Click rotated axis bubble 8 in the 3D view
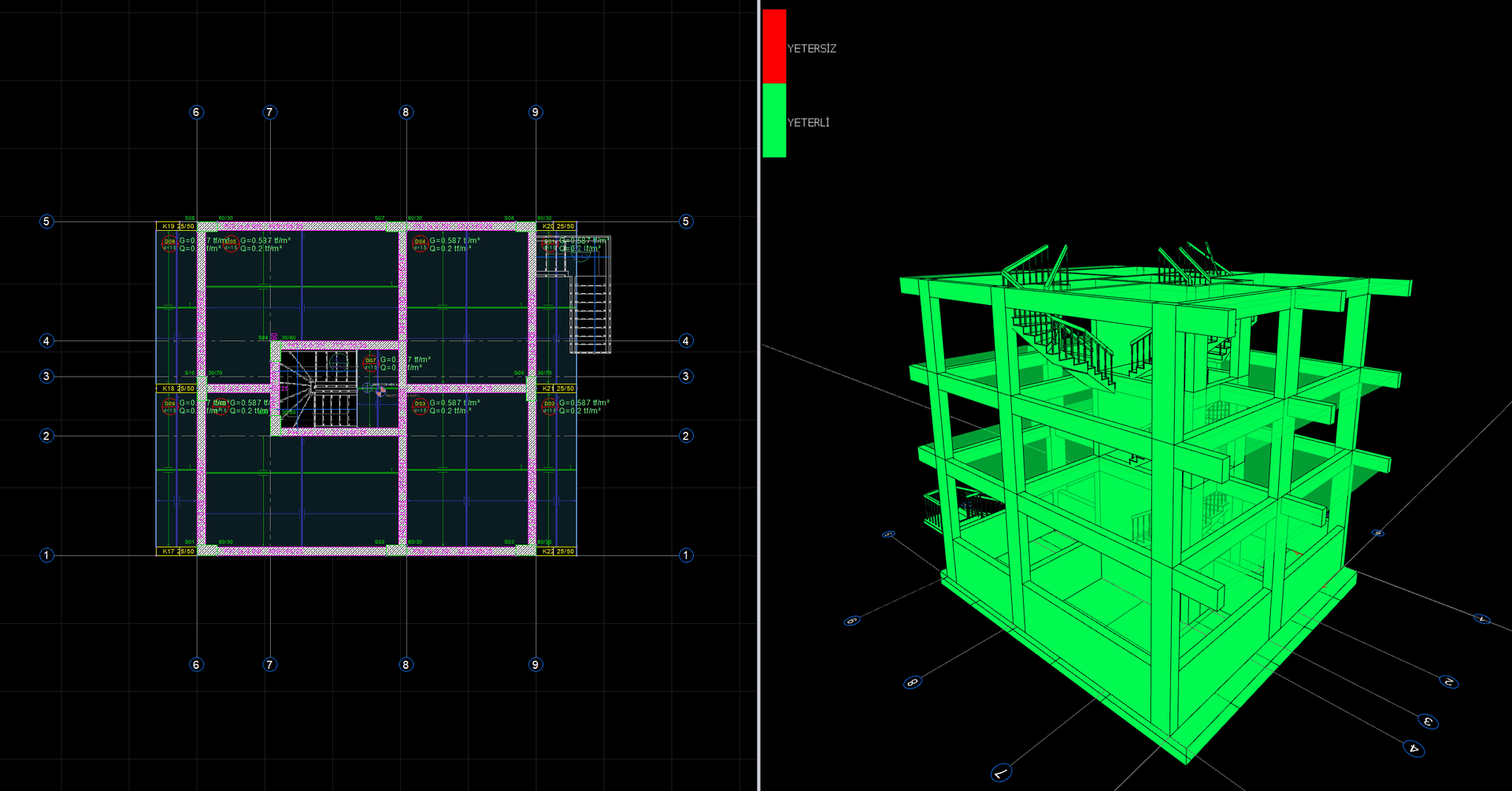 coord(912,682)
